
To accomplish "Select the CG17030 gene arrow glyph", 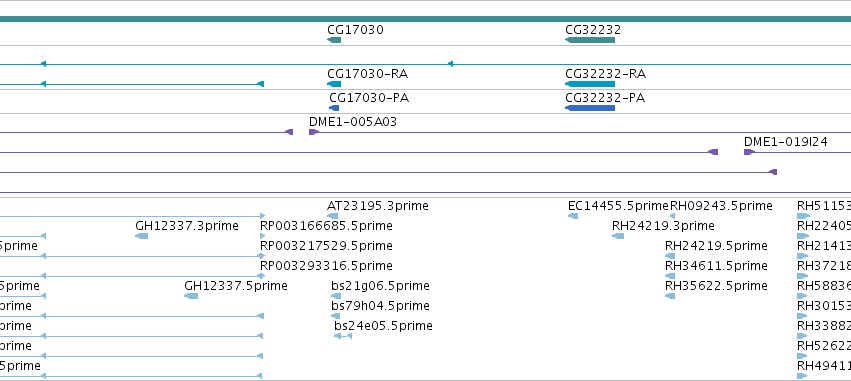I will 334,40.
